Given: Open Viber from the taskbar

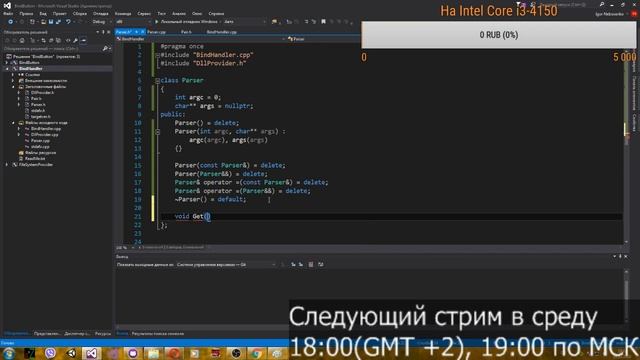Looking at the screenshot, I should click(x=50, y=353).
